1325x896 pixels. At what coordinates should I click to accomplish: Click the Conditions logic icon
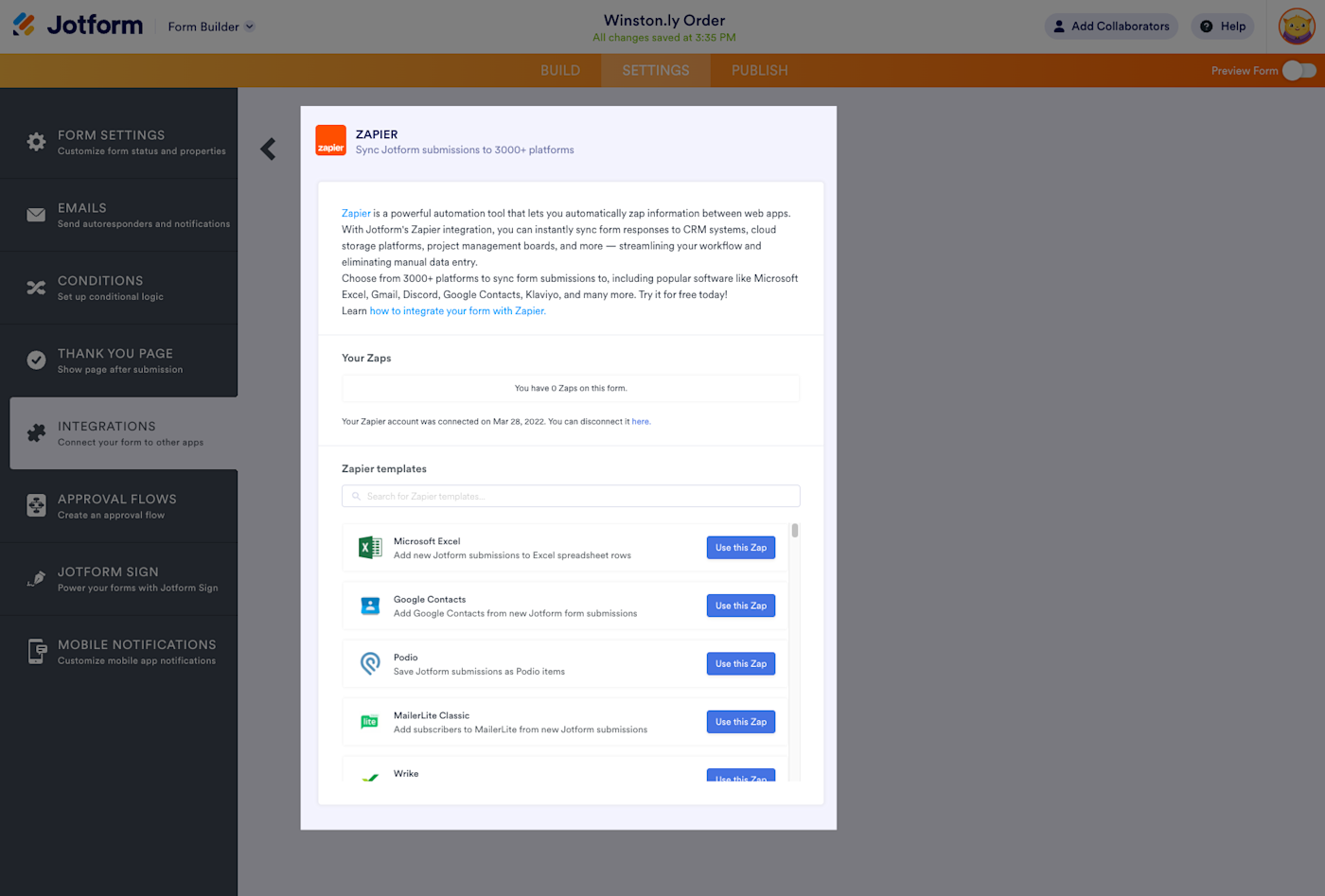(x=36, y=288)
